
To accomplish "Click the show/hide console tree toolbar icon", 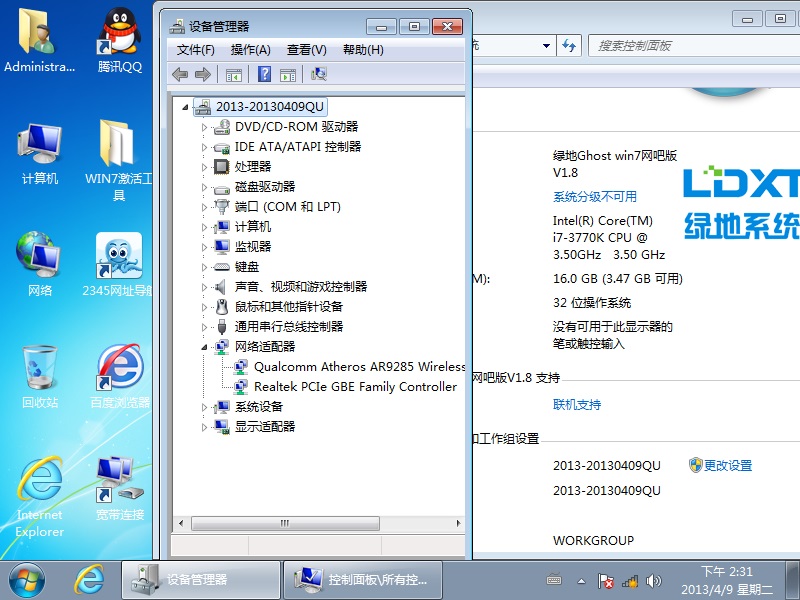I will 234,75.
